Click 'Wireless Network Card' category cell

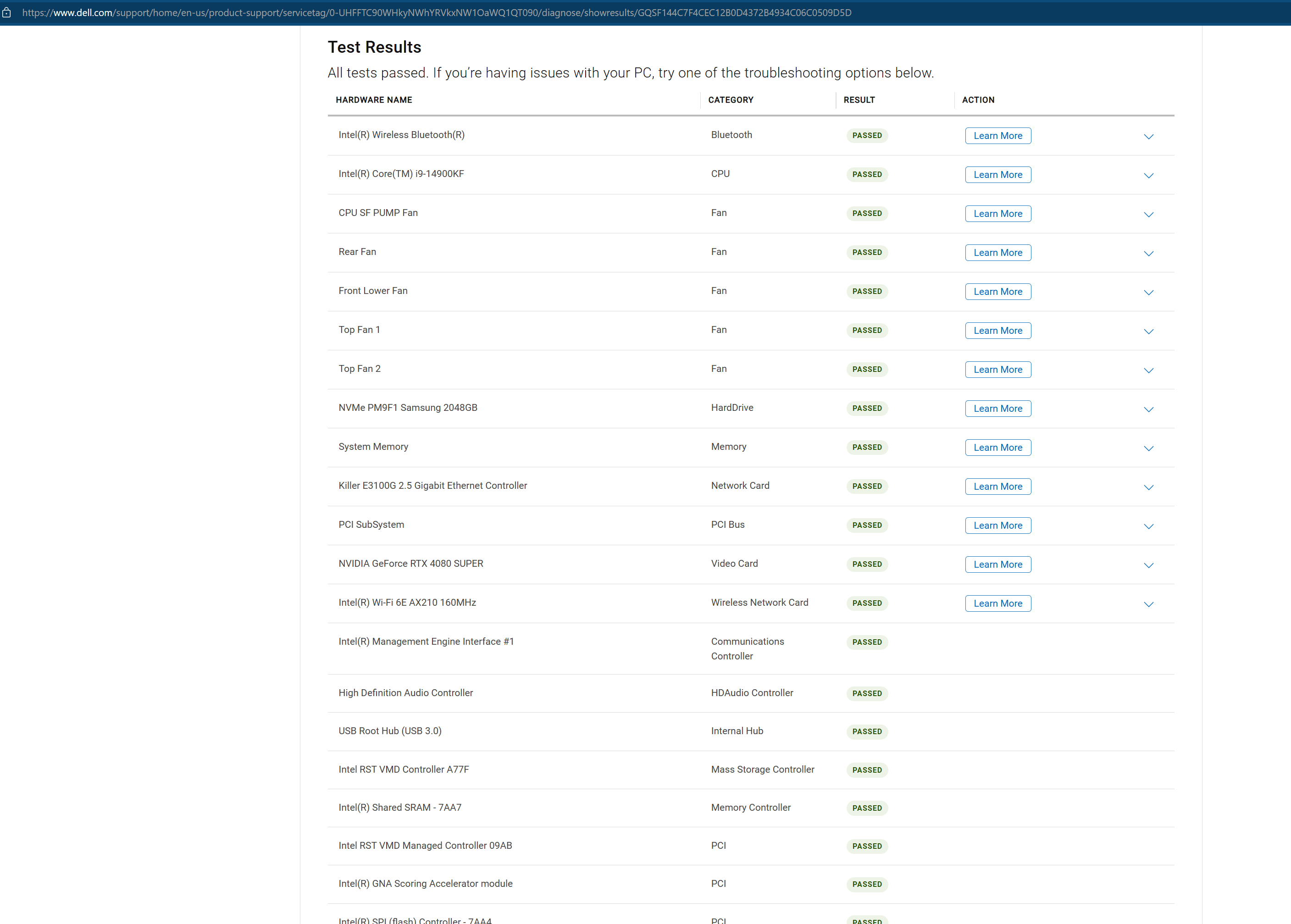[759, 603]
